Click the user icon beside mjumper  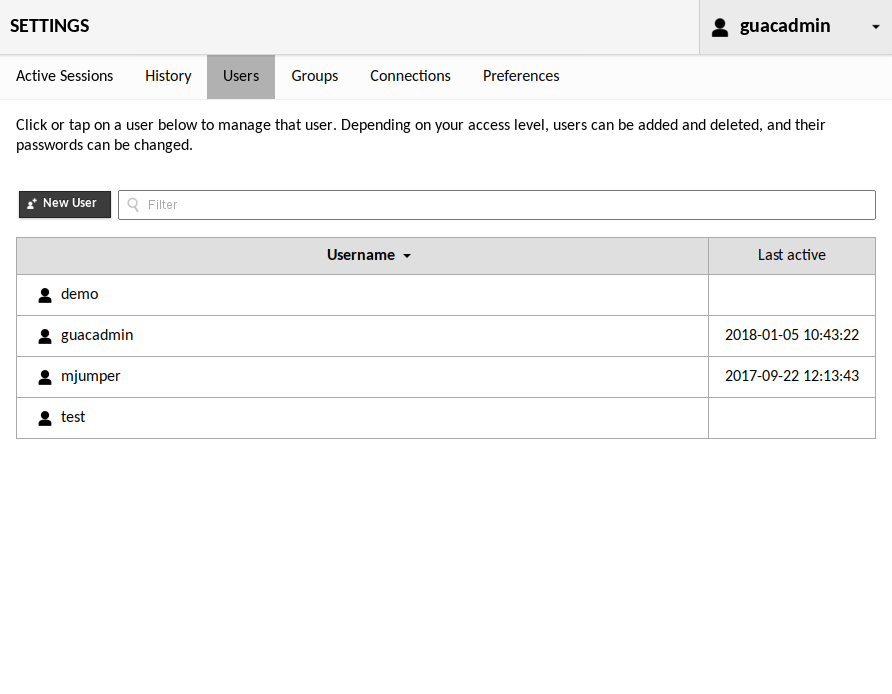45,376
